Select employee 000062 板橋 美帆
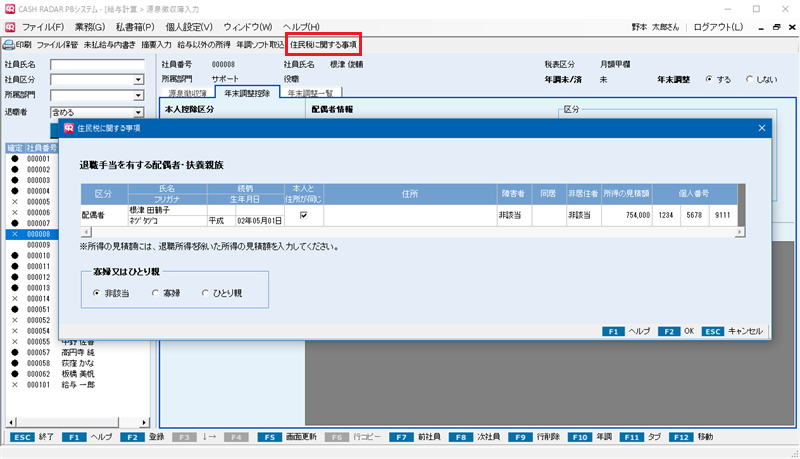 pyautogui.click(x=78, y=374)
